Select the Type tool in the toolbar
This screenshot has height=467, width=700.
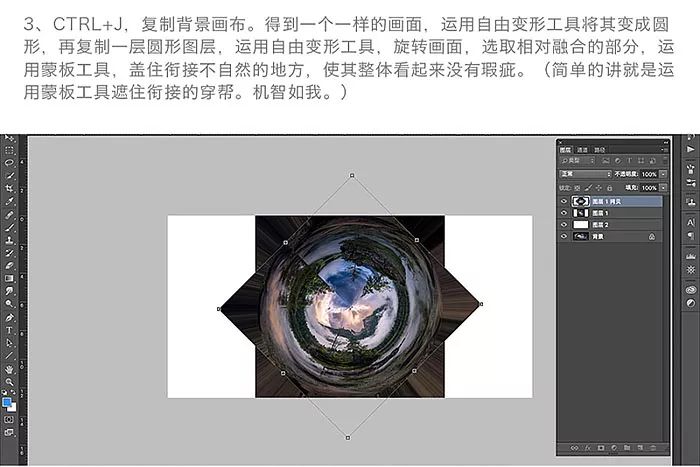[10, 330]
